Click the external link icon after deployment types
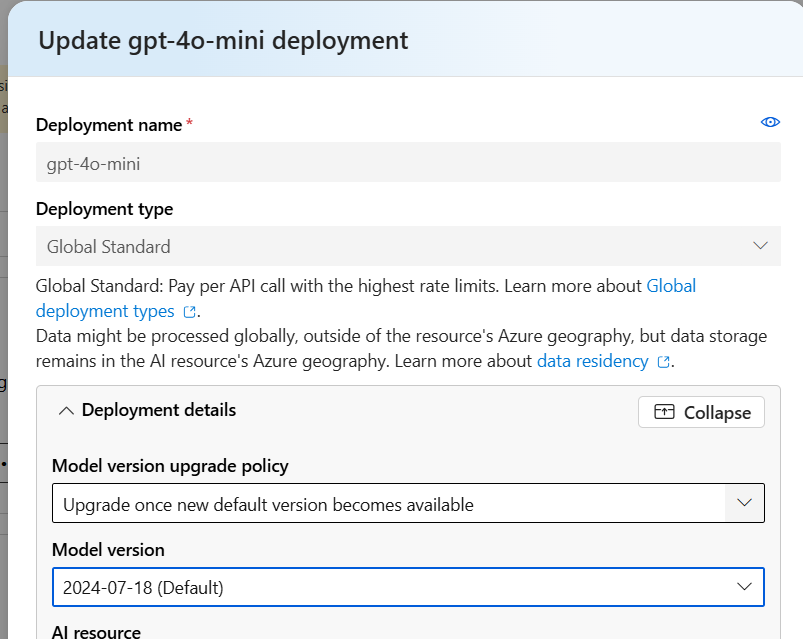The height and width of the screenshot is (639, 803). [x=190, y=312]
